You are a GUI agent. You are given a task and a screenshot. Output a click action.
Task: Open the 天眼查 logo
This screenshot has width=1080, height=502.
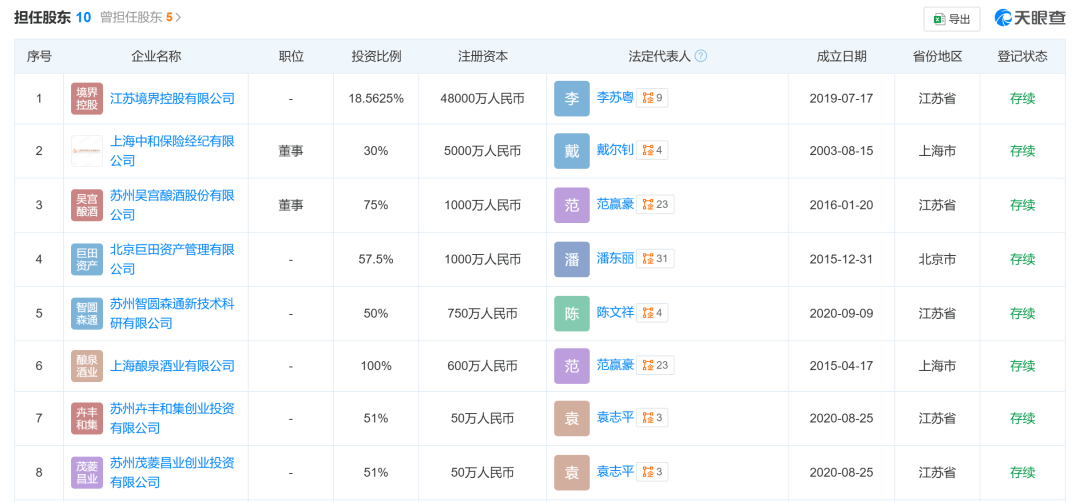[x=1030, y=19]
